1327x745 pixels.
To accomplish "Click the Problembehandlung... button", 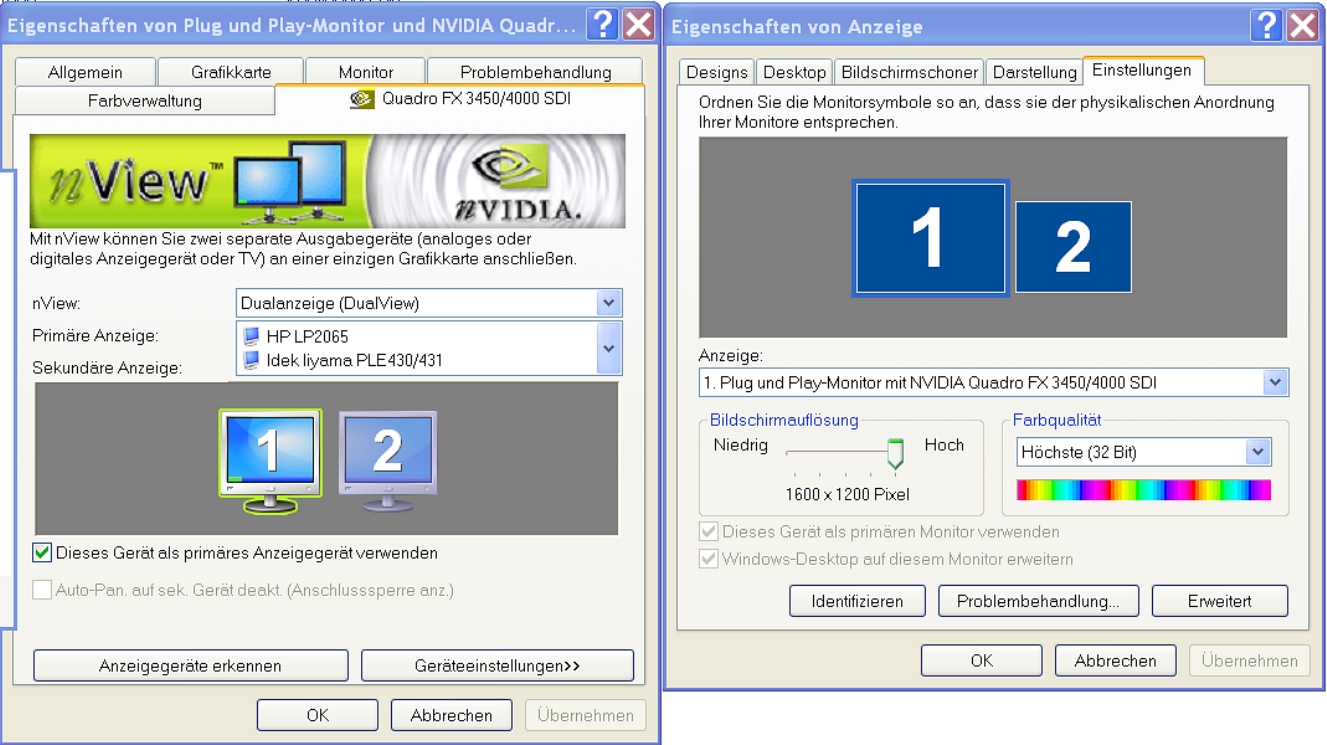I will 1038,601.
